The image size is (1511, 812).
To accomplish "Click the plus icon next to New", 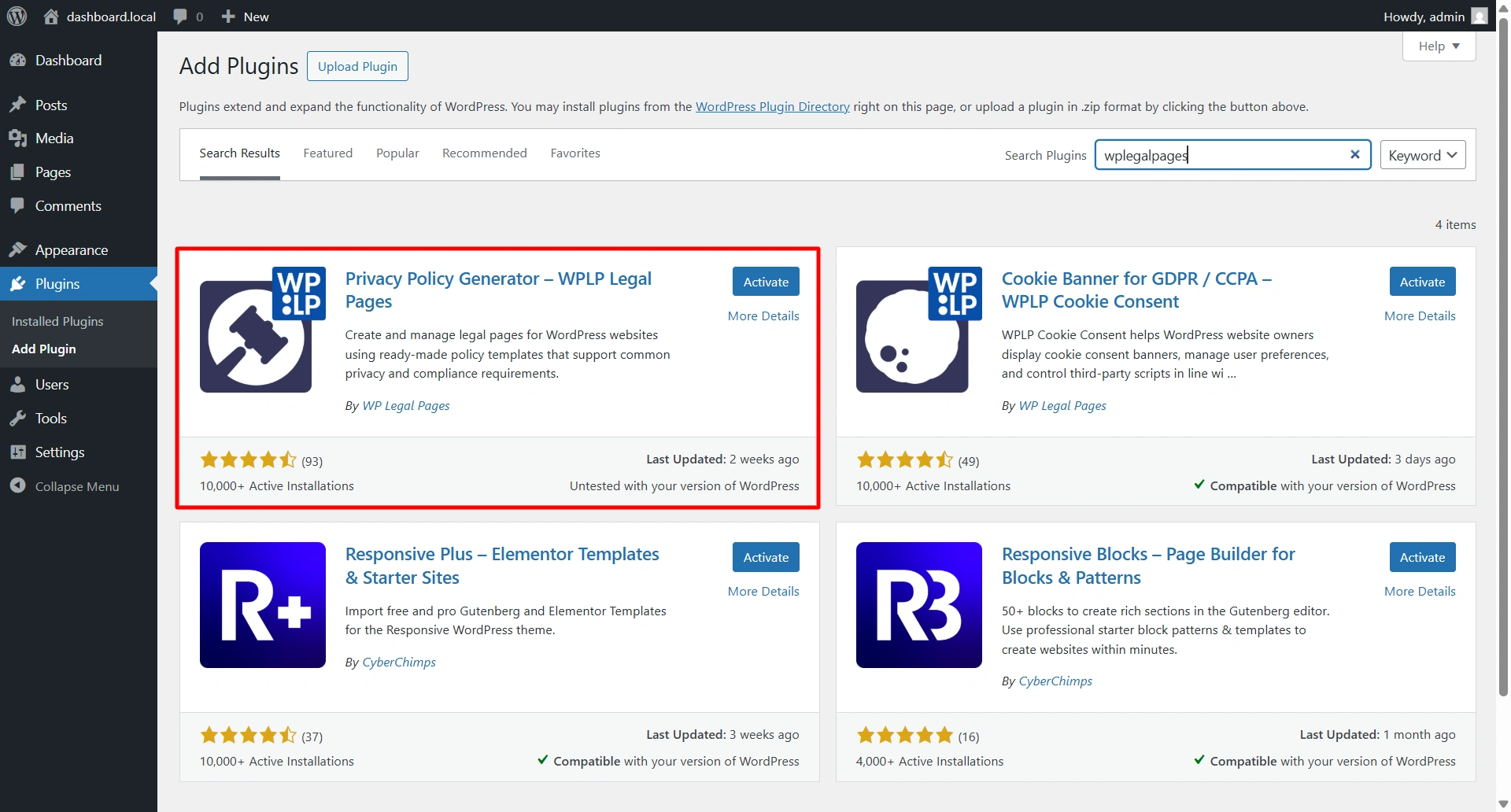I will pyautogui.click(x=228, y=17).
